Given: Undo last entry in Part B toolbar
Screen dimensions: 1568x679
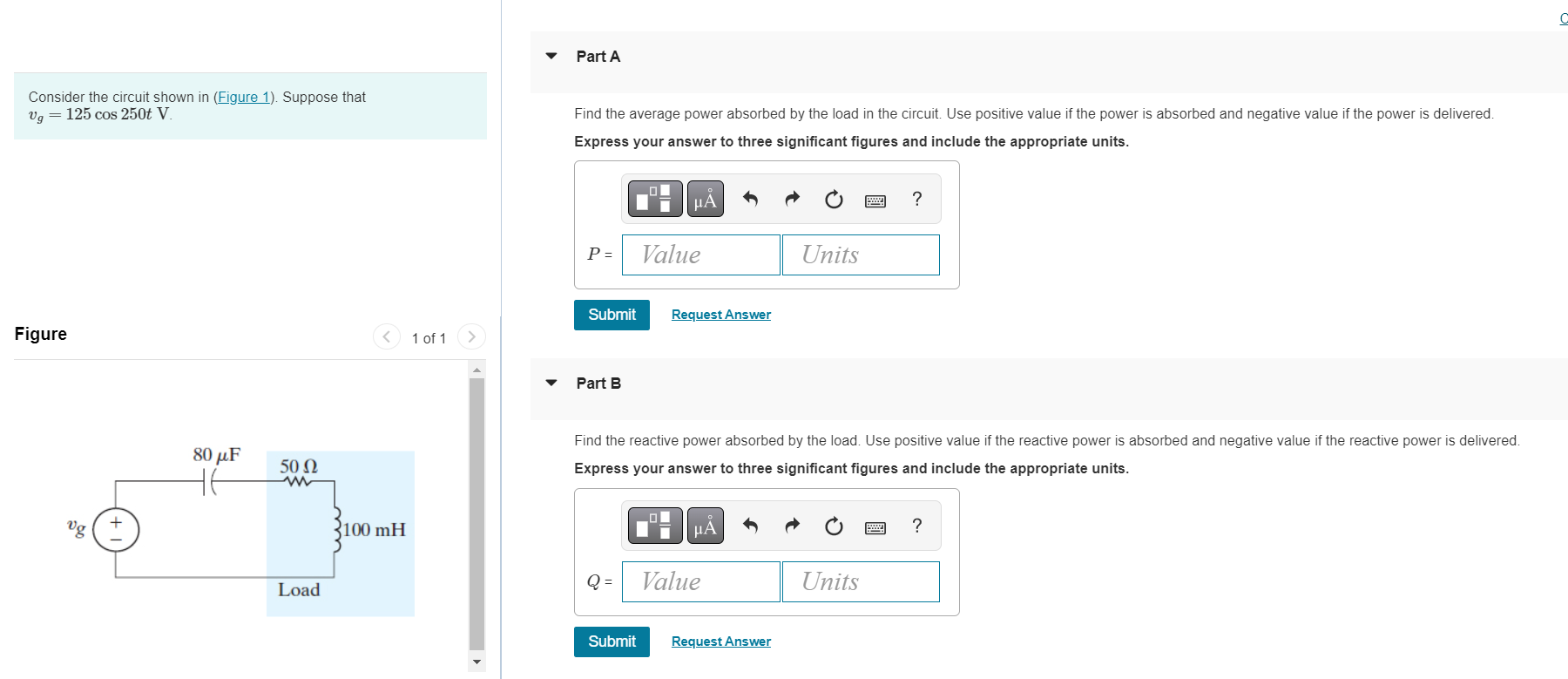Looking at the screenshot, I should click(x=750, y=526).
